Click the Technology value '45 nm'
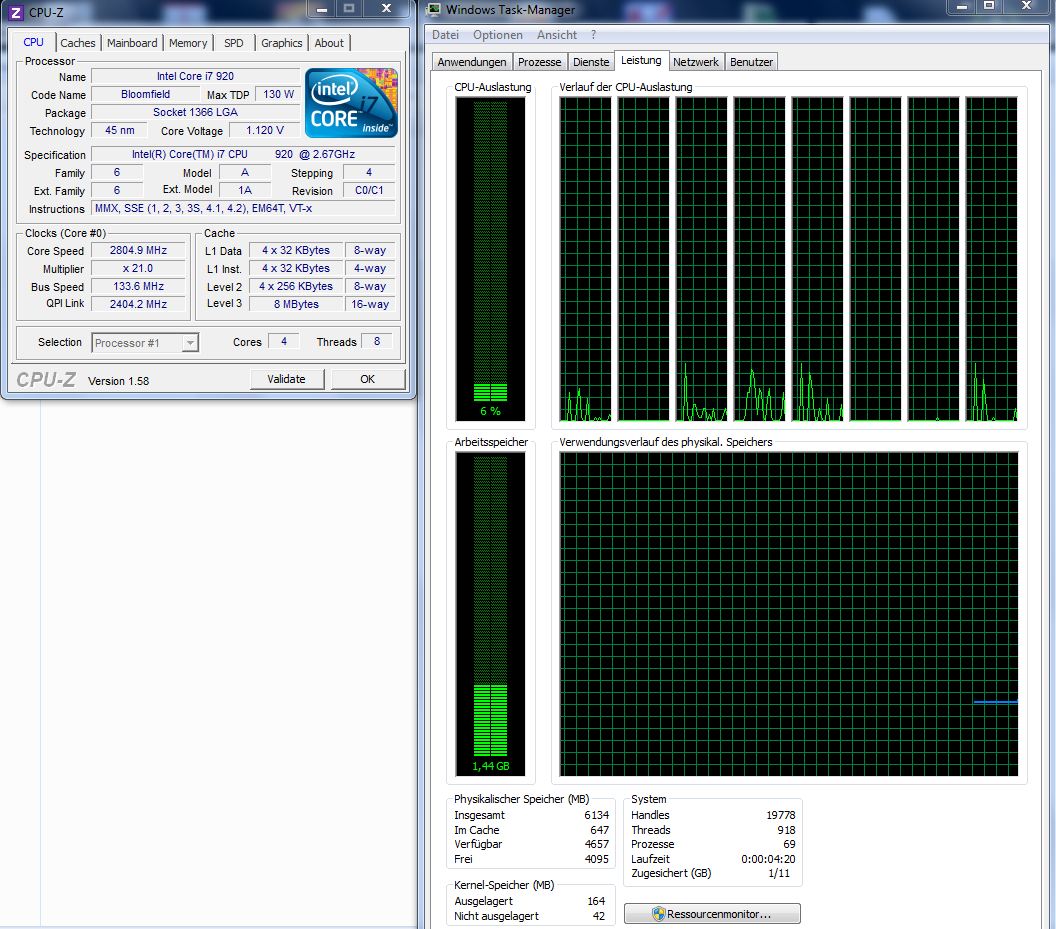 [120, 130]
